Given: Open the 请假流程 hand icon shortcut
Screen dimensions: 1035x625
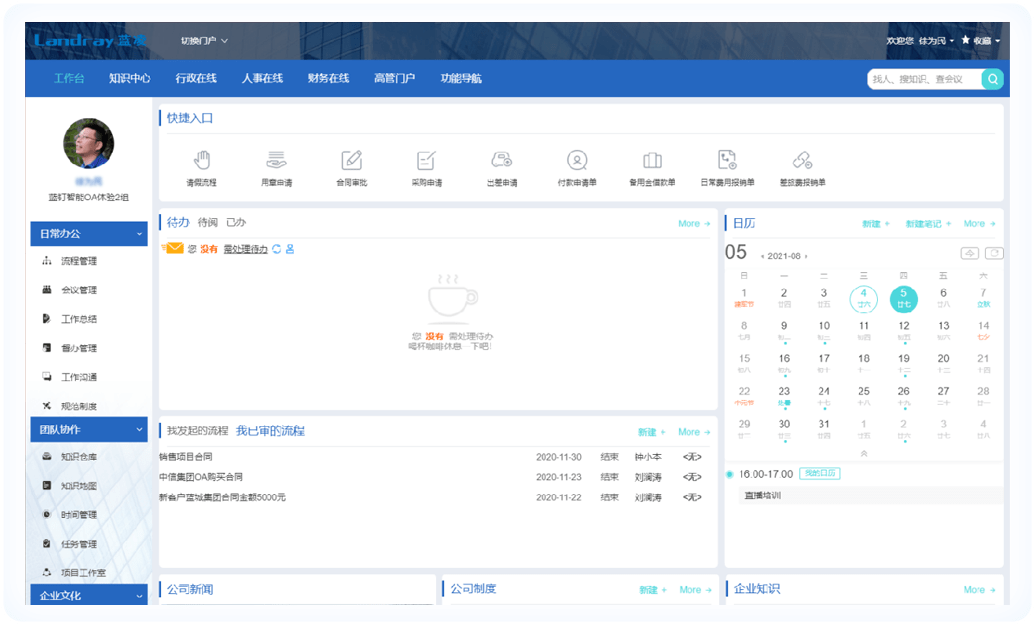Looking at the screenshot, I should (201, 160).
